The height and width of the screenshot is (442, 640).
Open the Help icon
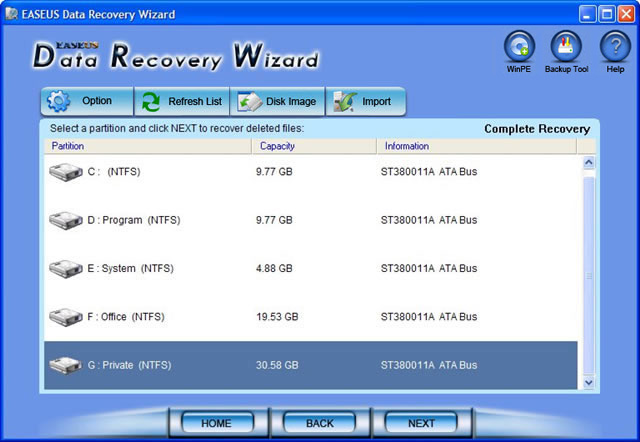[x=614, y=46]
